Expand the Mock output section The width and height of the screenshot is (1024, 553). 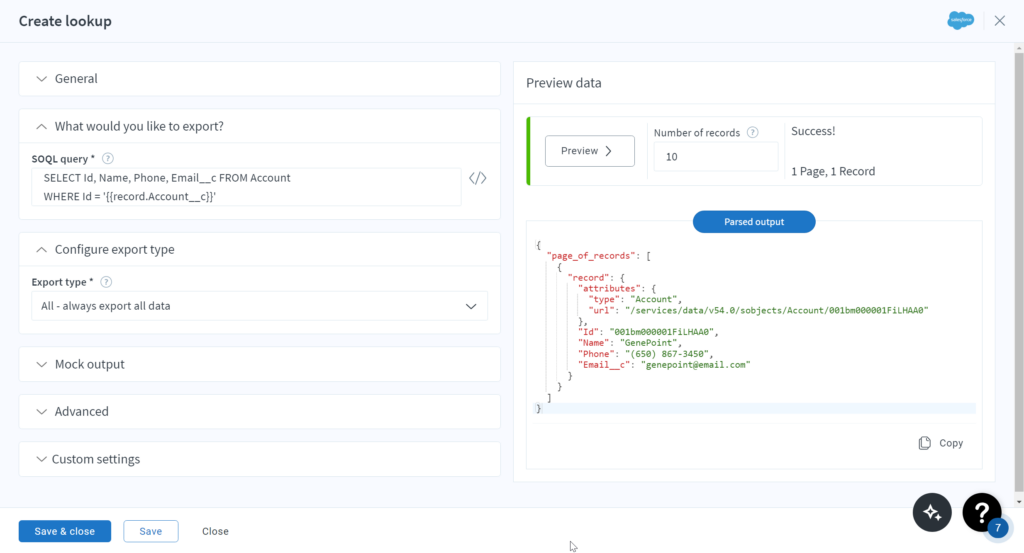point(42,365)
